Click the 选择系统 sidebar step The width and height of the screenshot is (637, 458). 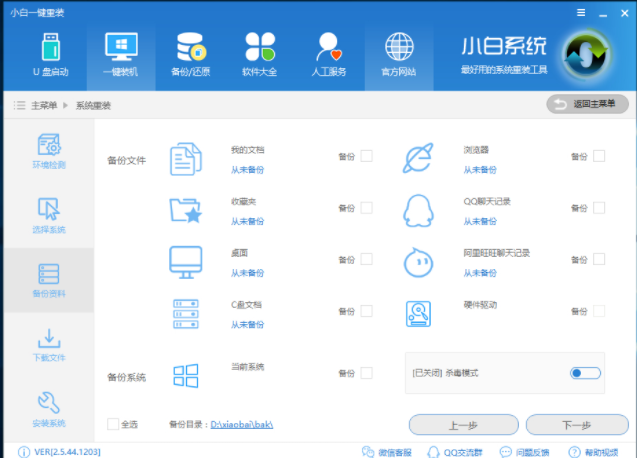pyautogui.click(x=49, y=217)
